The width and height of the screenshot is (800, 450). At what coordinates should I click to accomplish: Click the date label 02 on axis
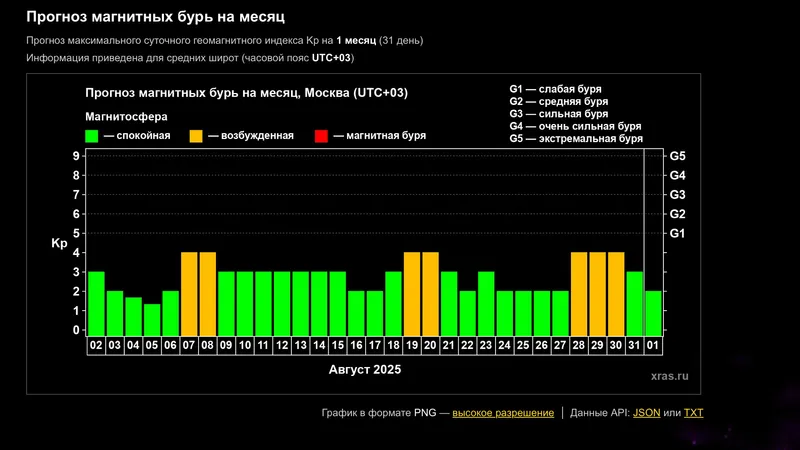pos(96,345)
